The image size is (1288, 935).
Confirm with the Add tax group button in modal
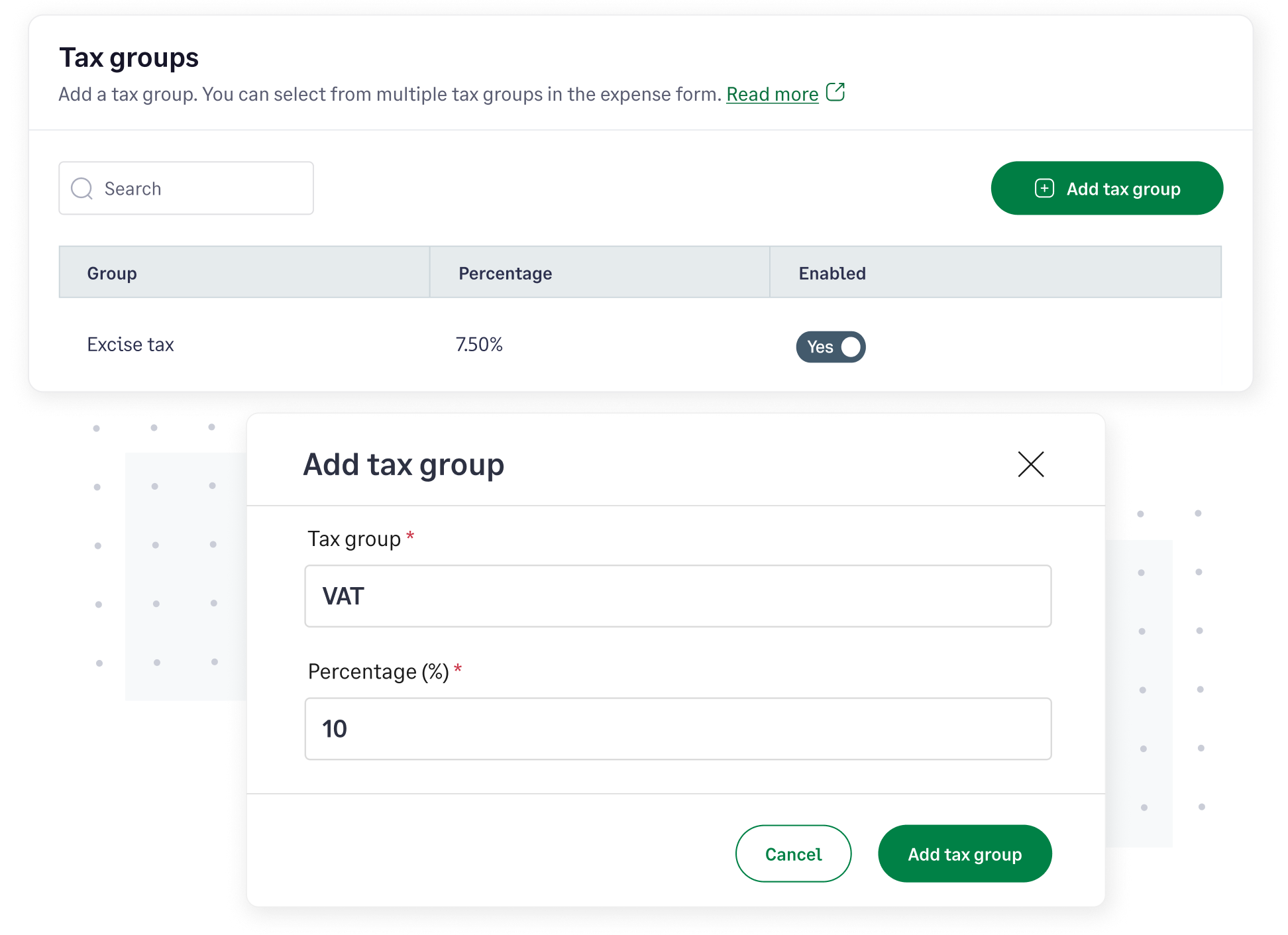pyautogui.click(x=964, y=853)
